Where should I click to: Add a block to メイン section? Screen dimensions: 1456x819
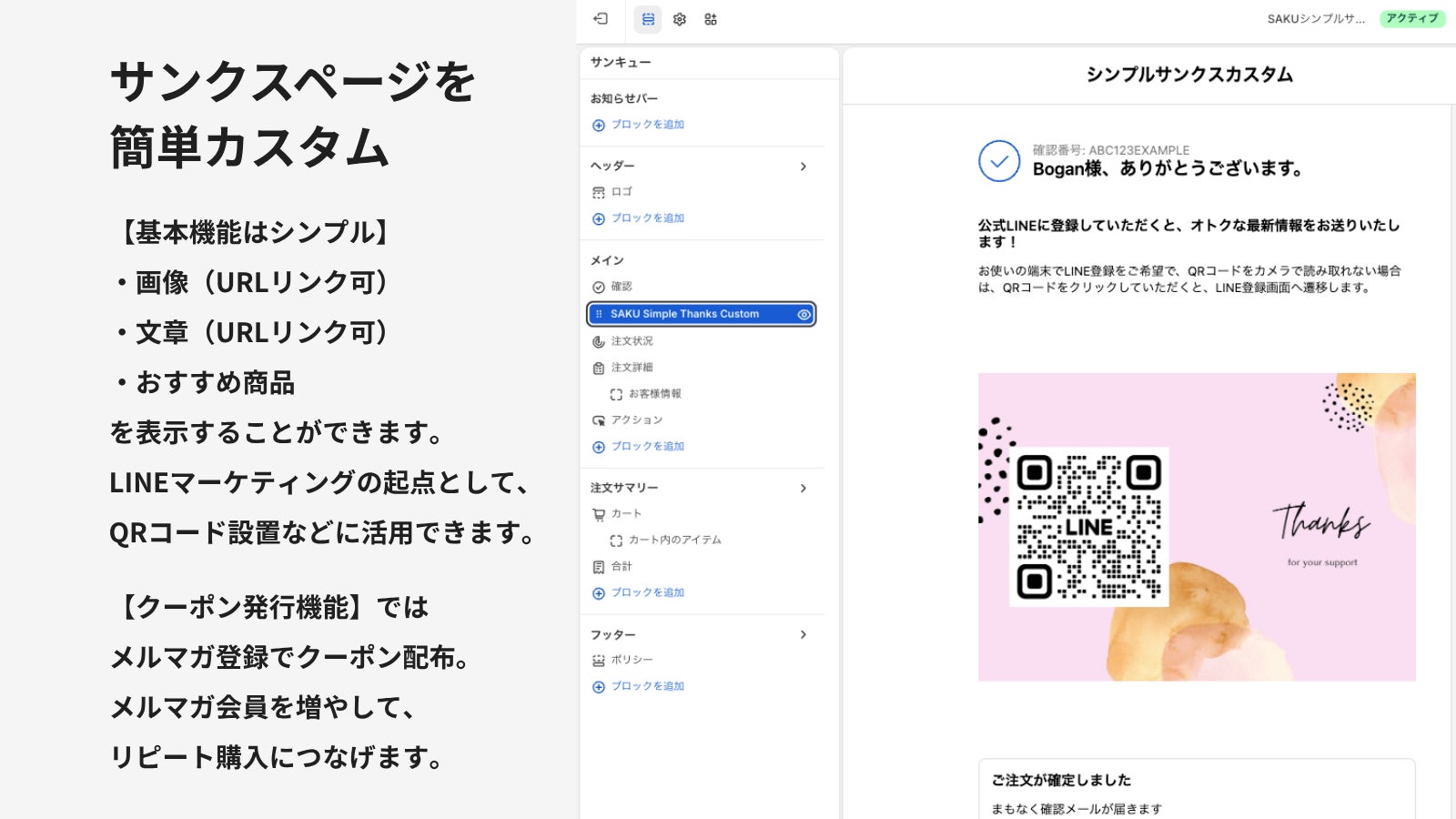[x=647, y=447]
